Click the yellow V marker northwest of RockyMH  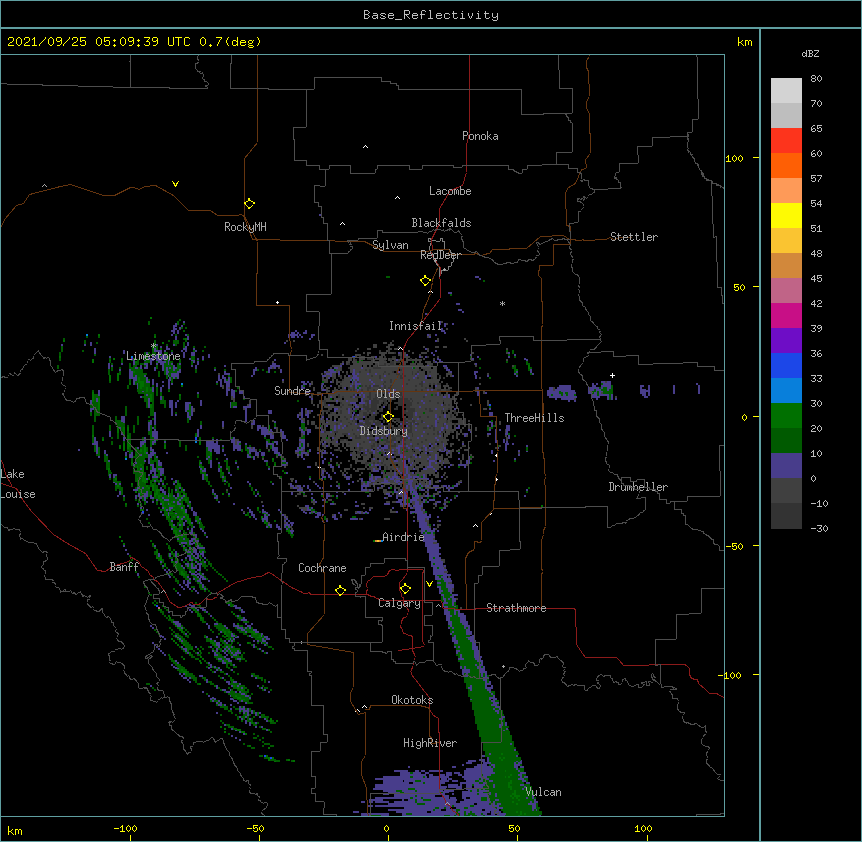tap(175, 184)
